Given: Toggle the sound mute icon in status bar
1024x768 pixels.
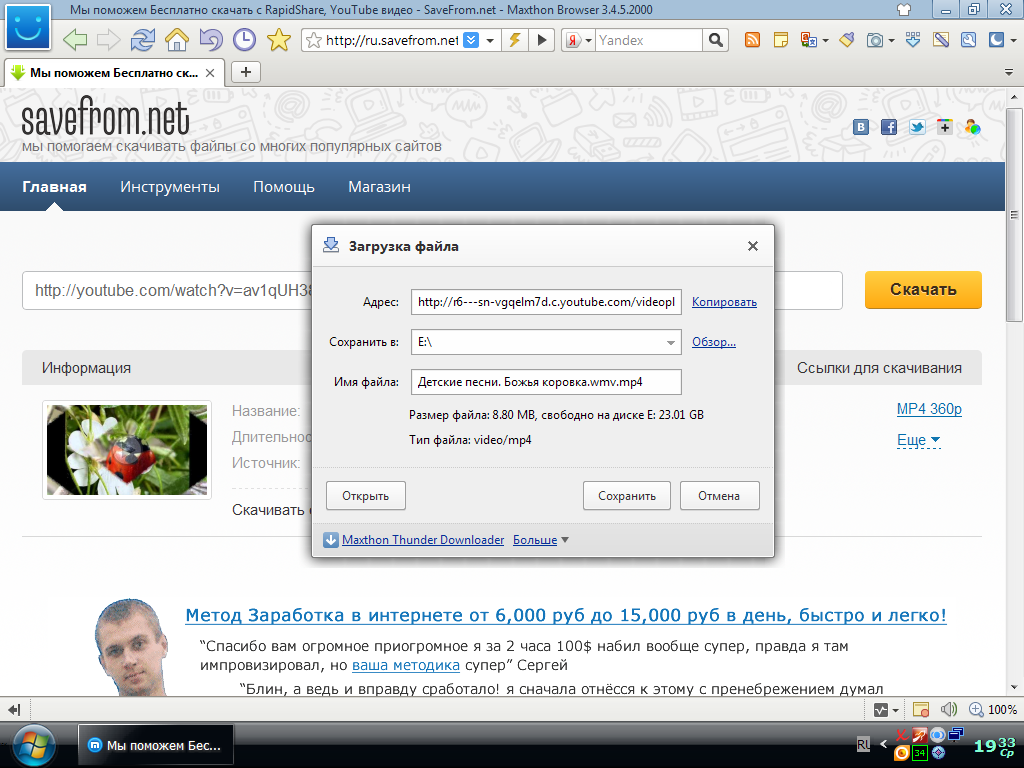Looking at the screenshot, I should tap(948, 710).
